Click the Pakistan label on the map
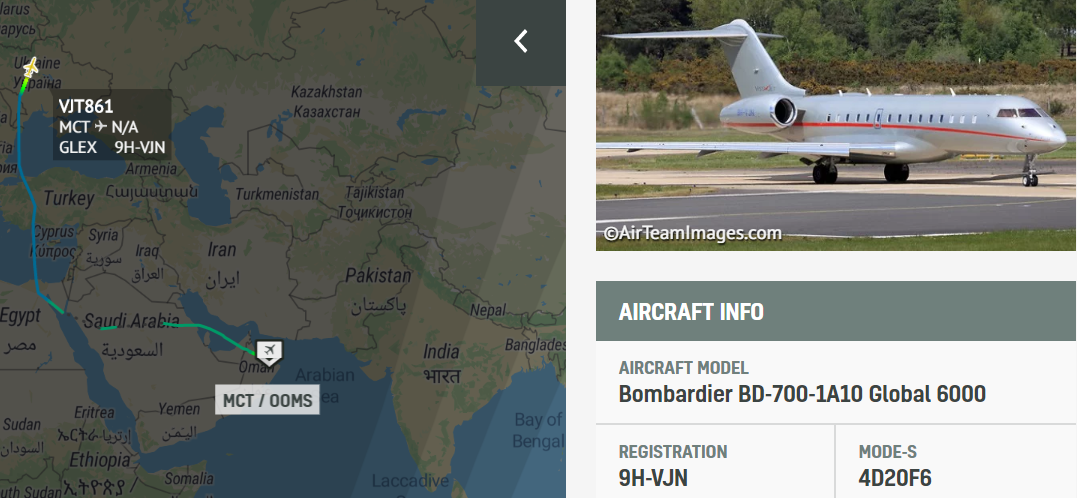The image size is (1077, 498). 377,275
